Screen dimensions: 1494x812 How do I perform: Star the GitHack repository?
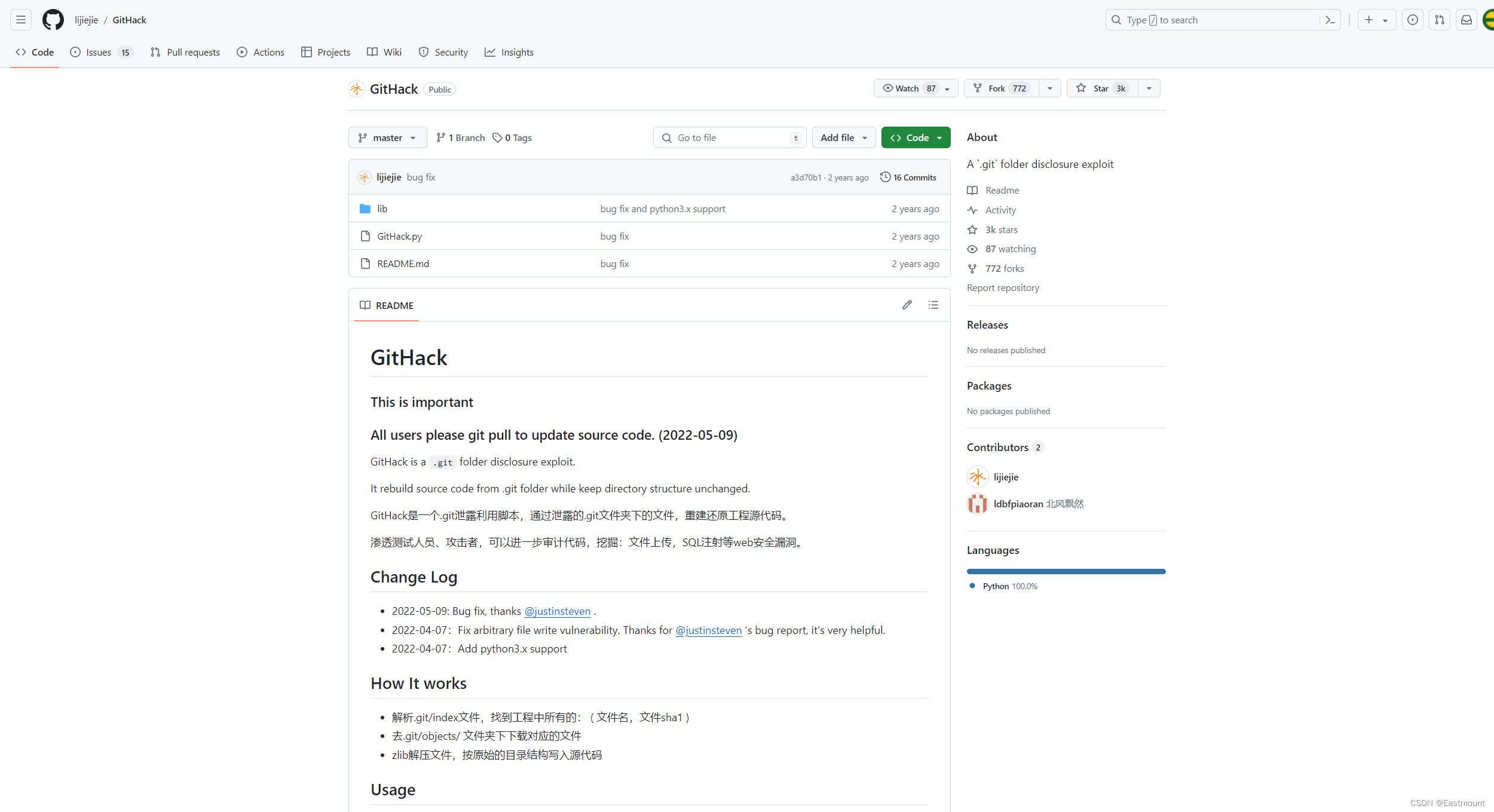coord(1103,88)
